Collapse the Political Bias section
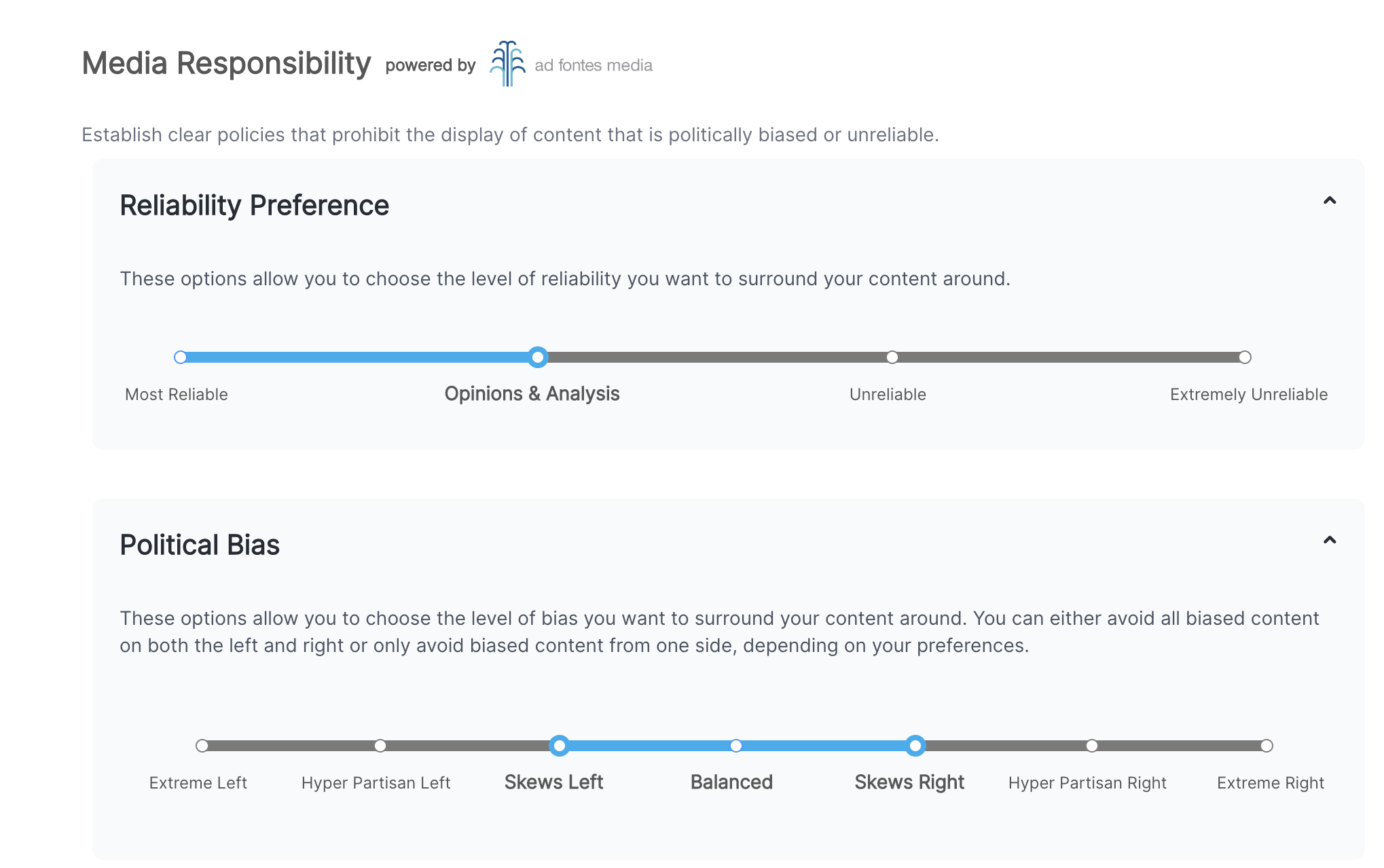The width and height of the screenshot is (1384, 868). pos(1330,541)
